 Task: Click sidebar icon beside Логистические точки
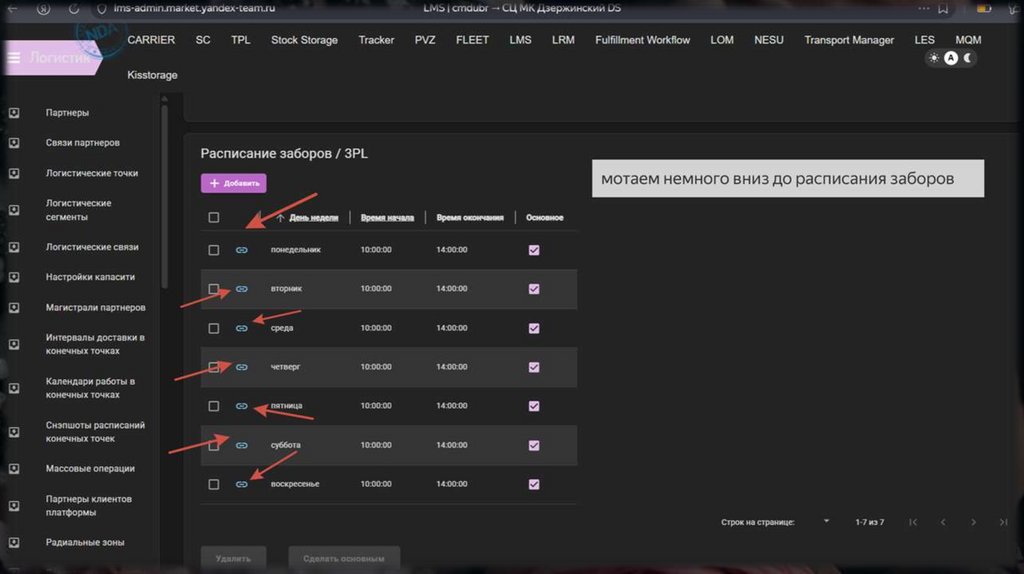pos(14,174)
